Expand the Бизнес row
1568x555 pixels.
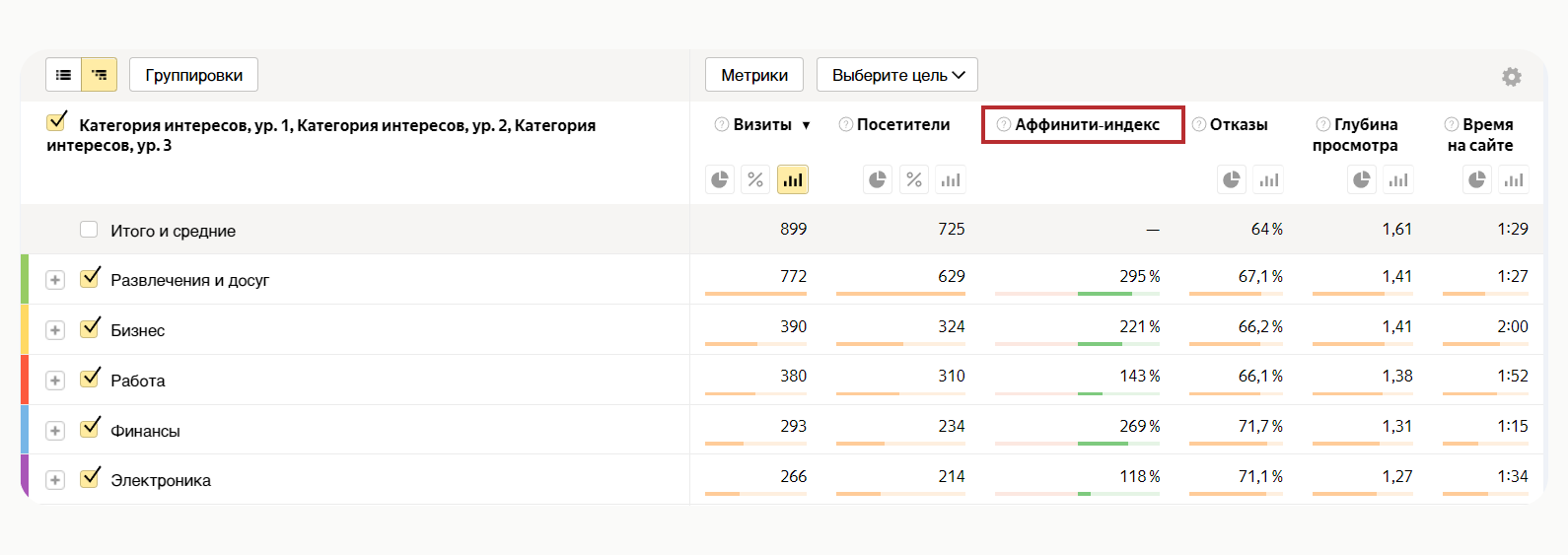(55, 330)
